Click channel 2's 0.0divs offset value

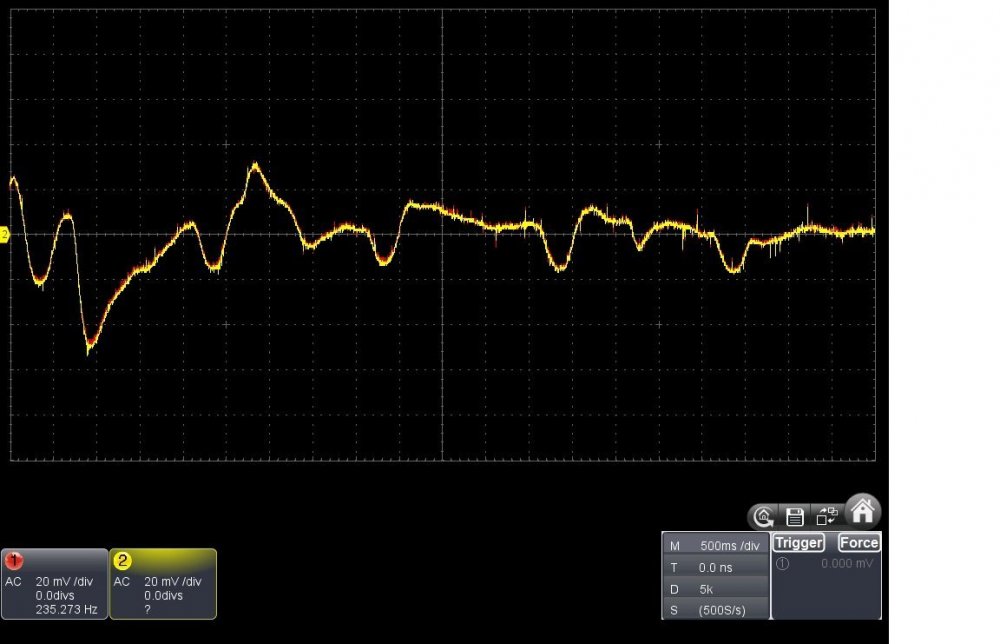[x=164, y=595]
